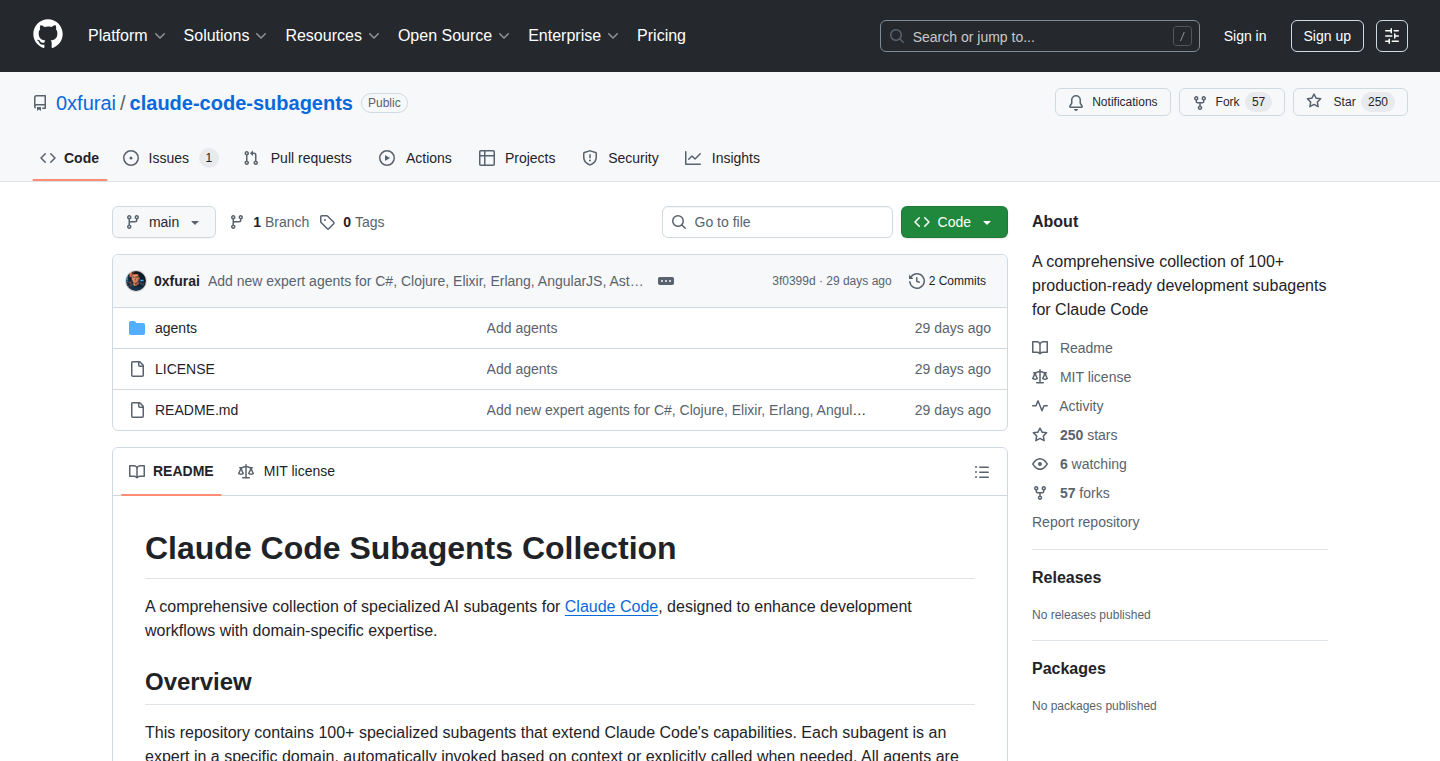This screenshot has width=1440, height=761.
Task: Switch to the Projects tab
Action: coord(517,158)
